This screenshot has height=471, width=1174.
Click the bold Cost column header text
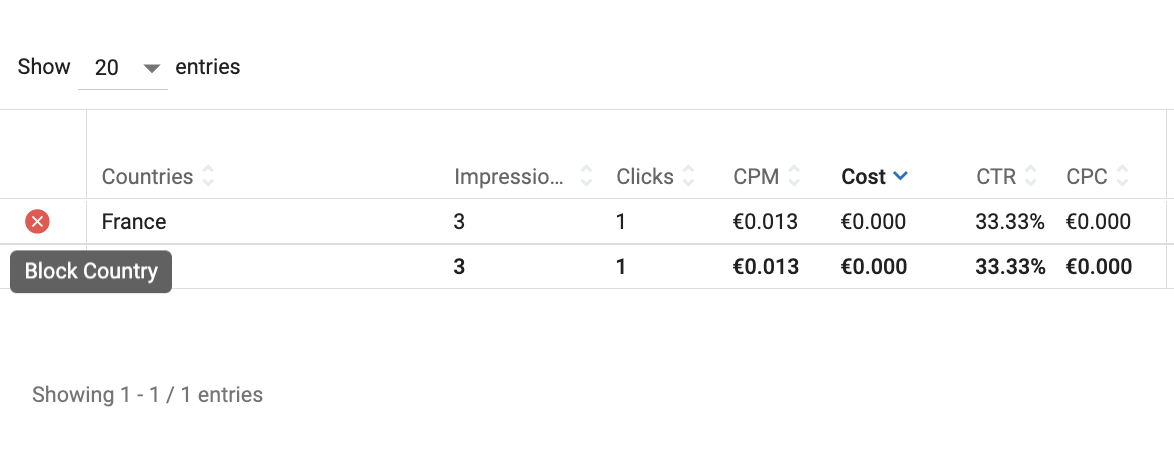pyautogui.click(x=863, y=177)
